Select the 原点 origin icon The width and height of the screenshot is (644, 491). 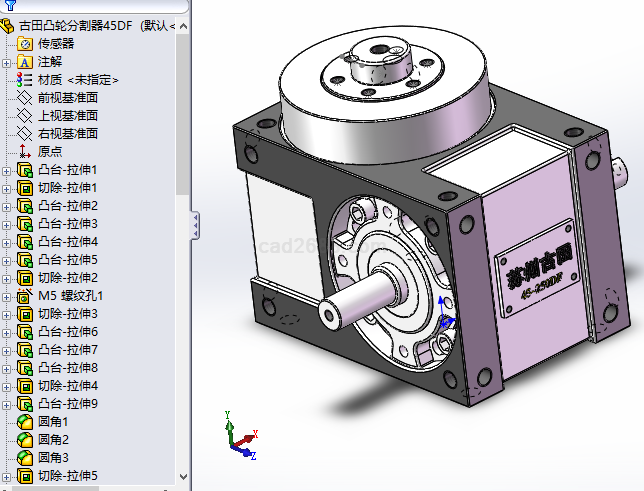tap(25, 151)
